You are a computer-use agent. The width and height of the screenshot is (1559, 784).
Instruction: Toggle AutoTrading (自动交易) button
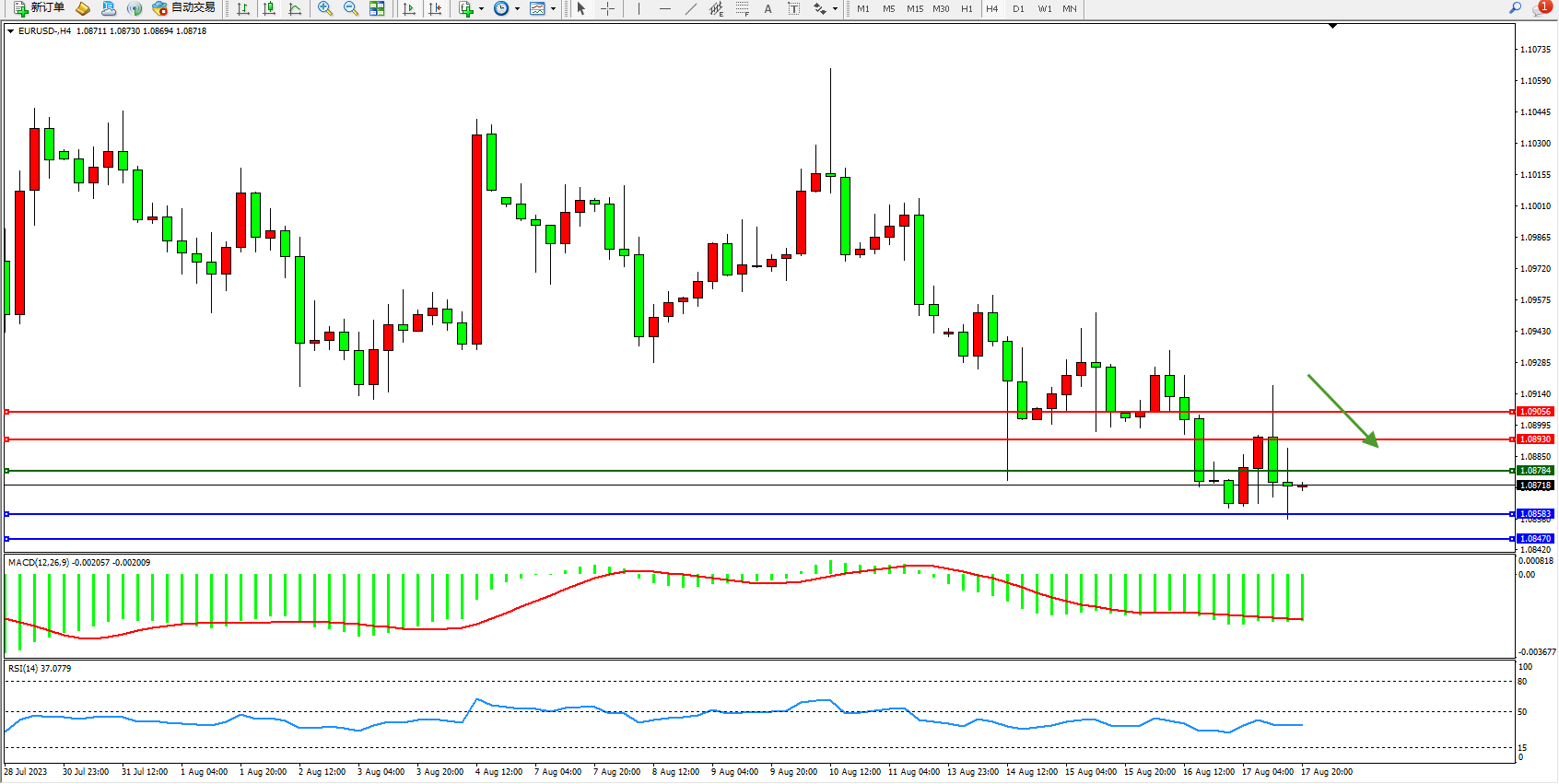[x=184, y=8]
